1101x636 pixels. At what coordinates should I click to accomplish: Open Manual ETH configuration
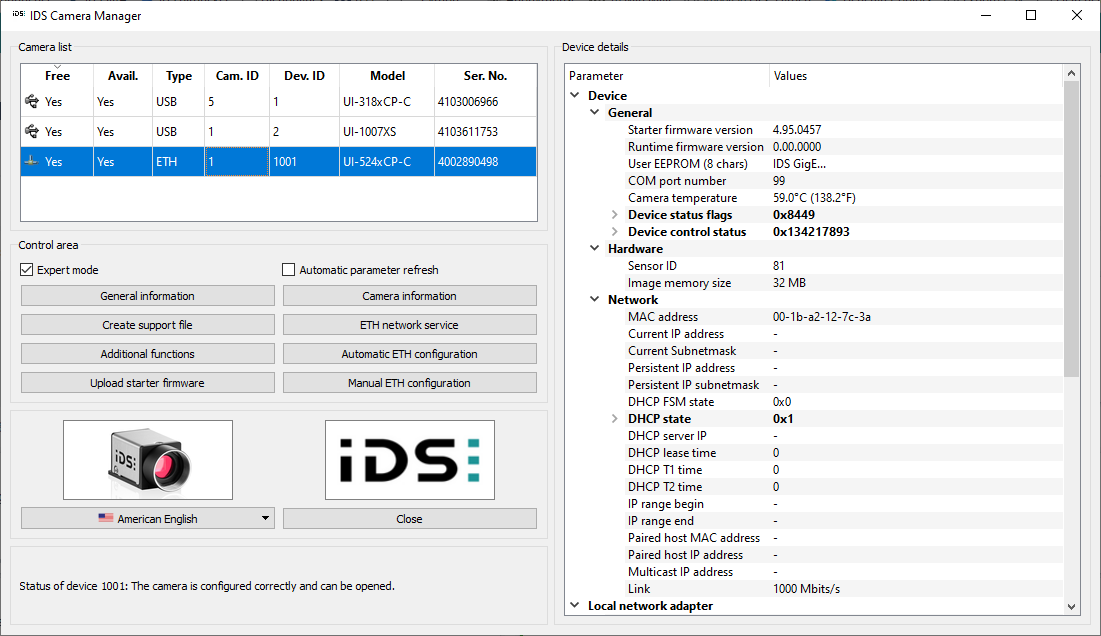(409, 383)
